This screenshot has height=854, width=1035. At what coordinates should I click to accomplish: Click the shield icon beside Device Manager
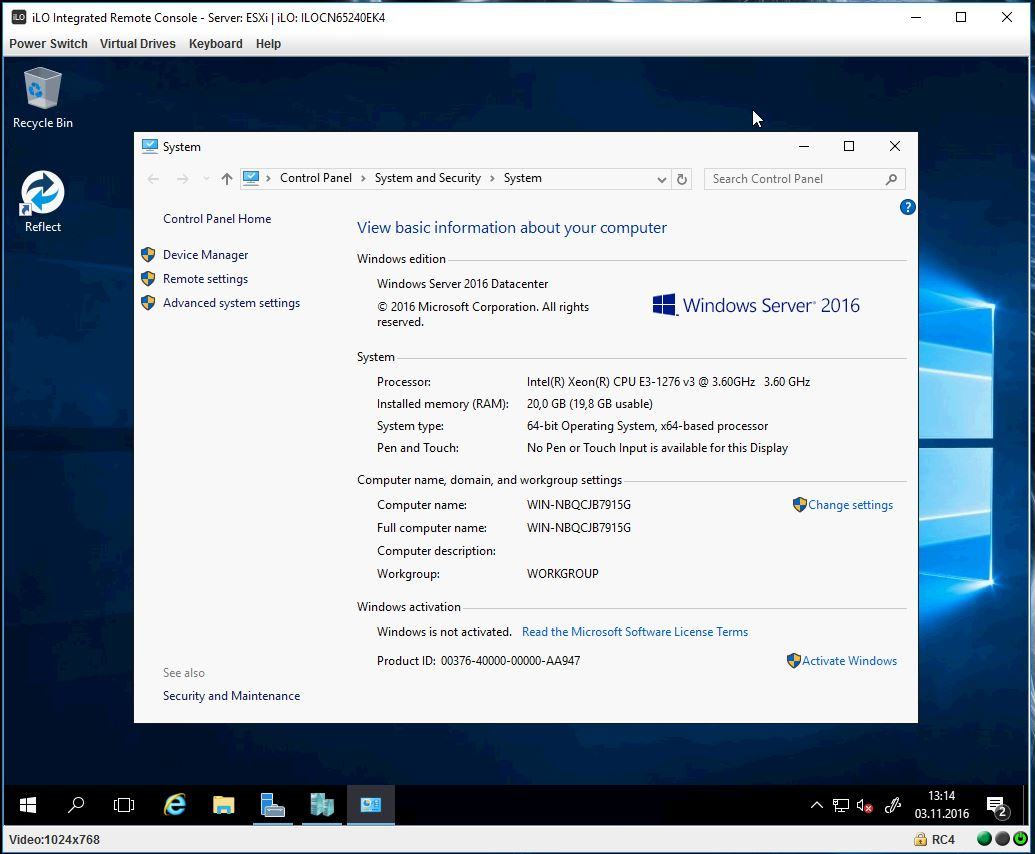148,255
